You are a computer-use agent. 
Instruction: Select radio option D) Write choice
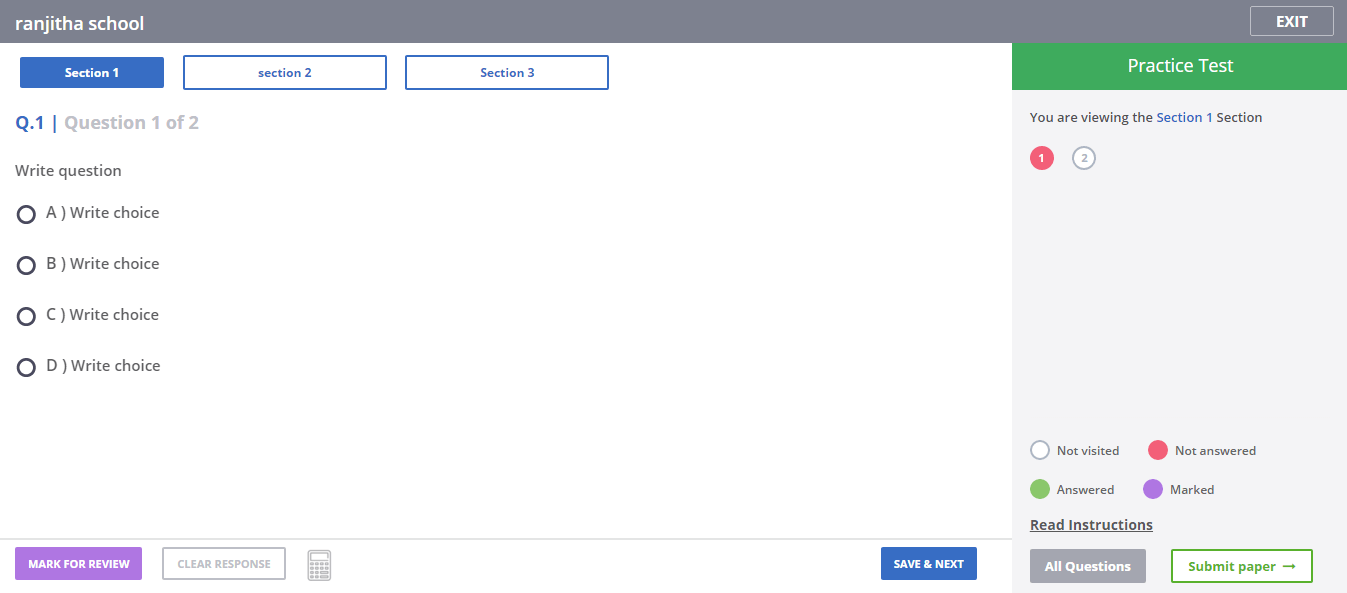coord(26,367)
